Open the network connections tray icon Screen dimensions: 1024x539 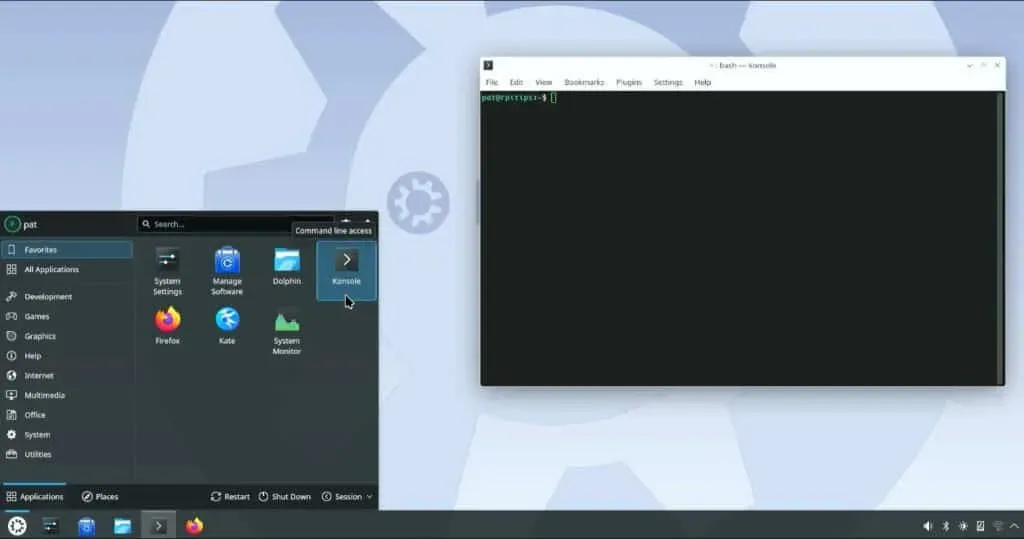pyautogui.click(x=997, y=526)
